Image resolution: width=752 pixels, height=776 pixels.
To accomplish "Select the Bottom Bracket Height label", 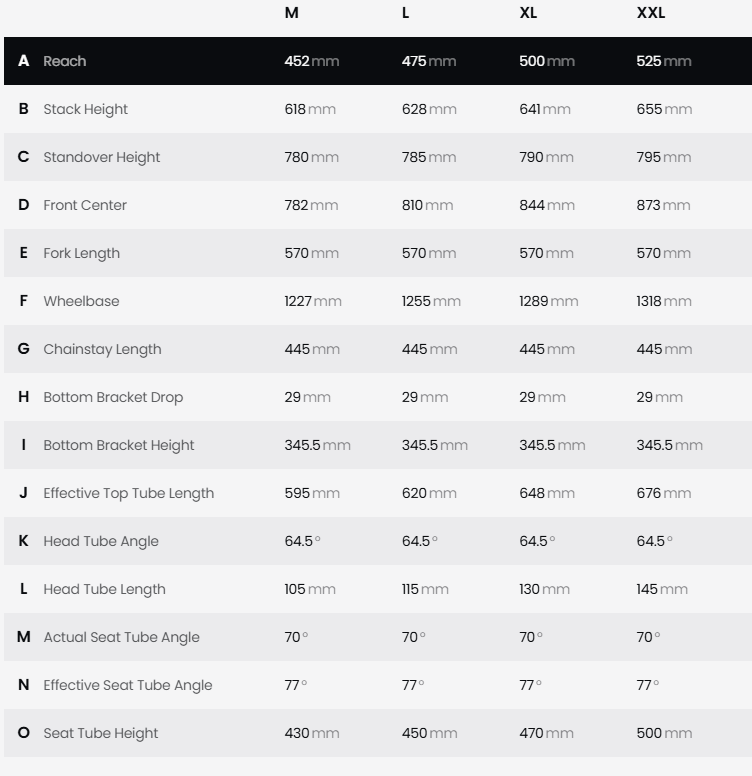I will 118,445.
